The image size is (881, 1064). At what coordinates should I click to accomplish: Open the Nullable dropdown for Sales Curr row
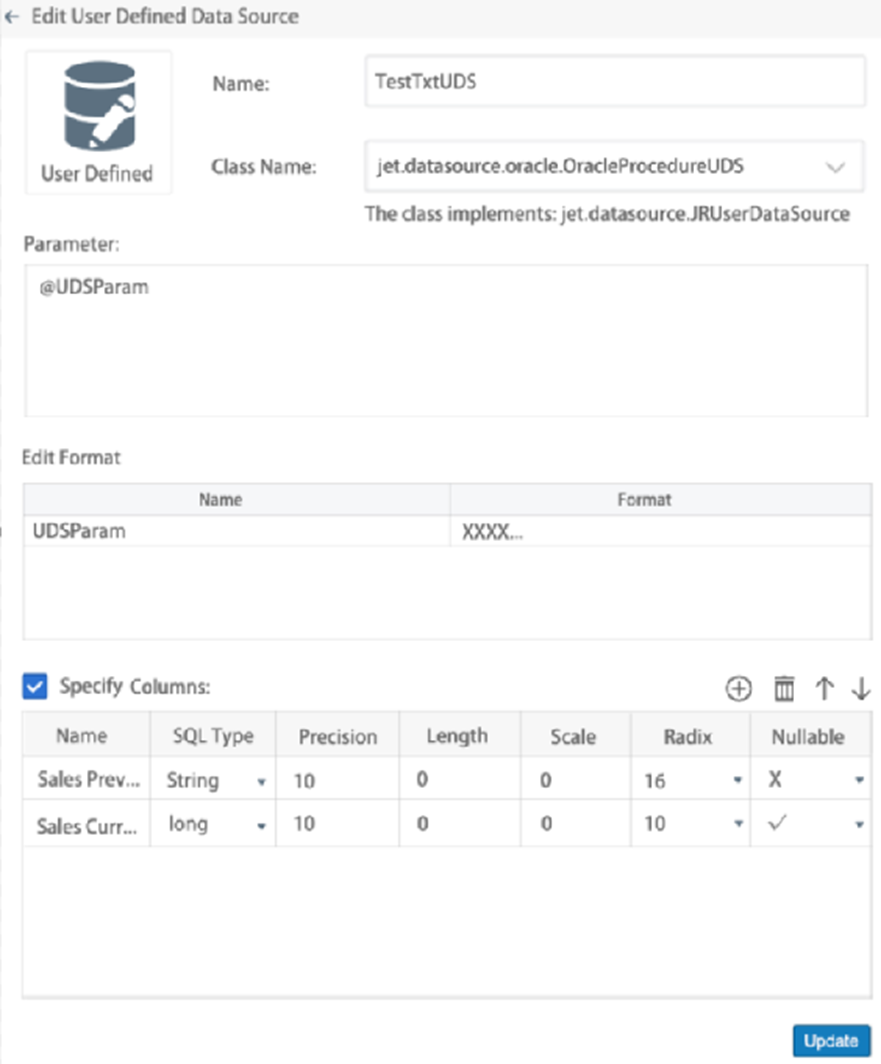coord(858,824)
